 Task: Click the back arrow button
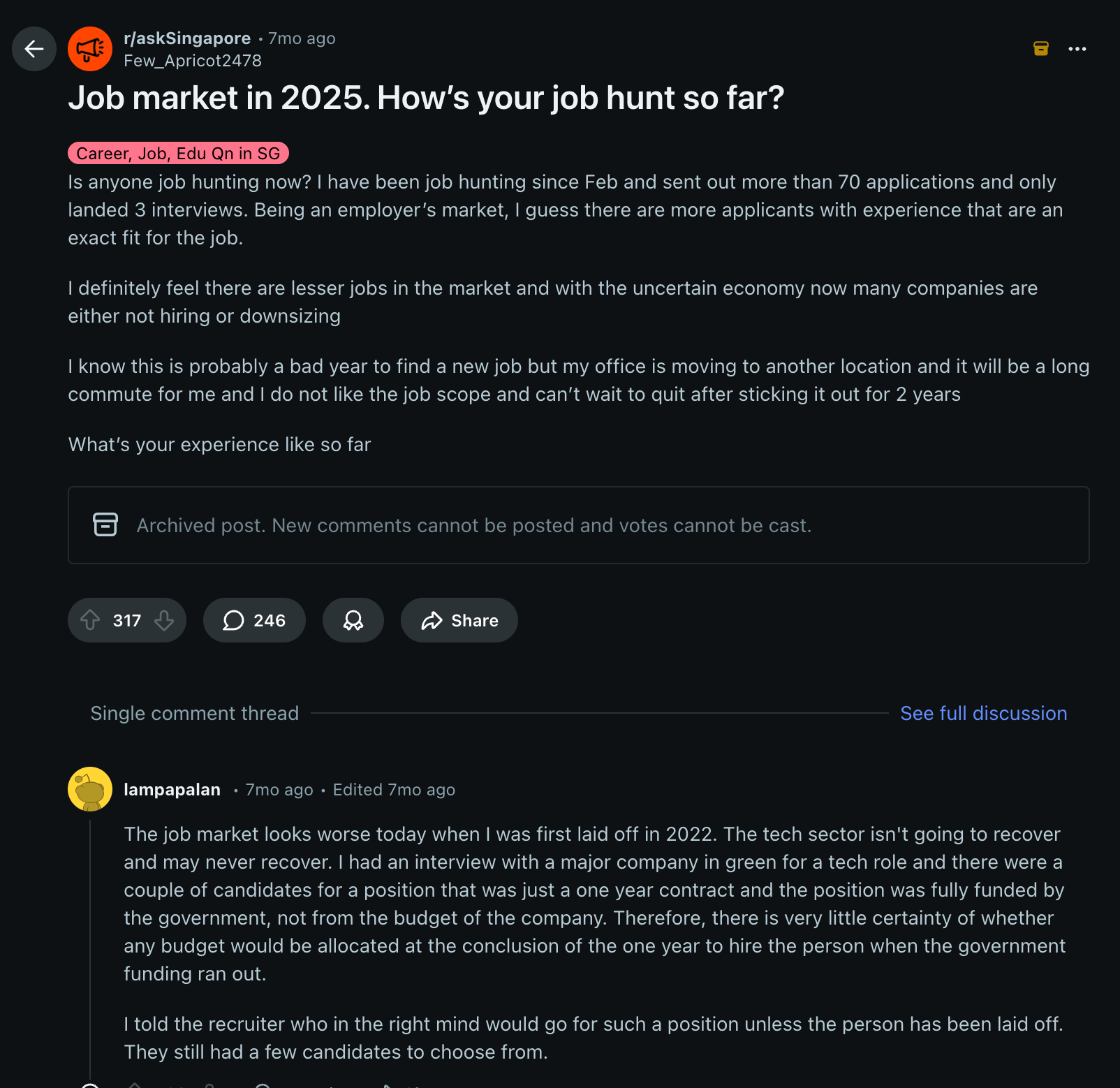[34, 49]
